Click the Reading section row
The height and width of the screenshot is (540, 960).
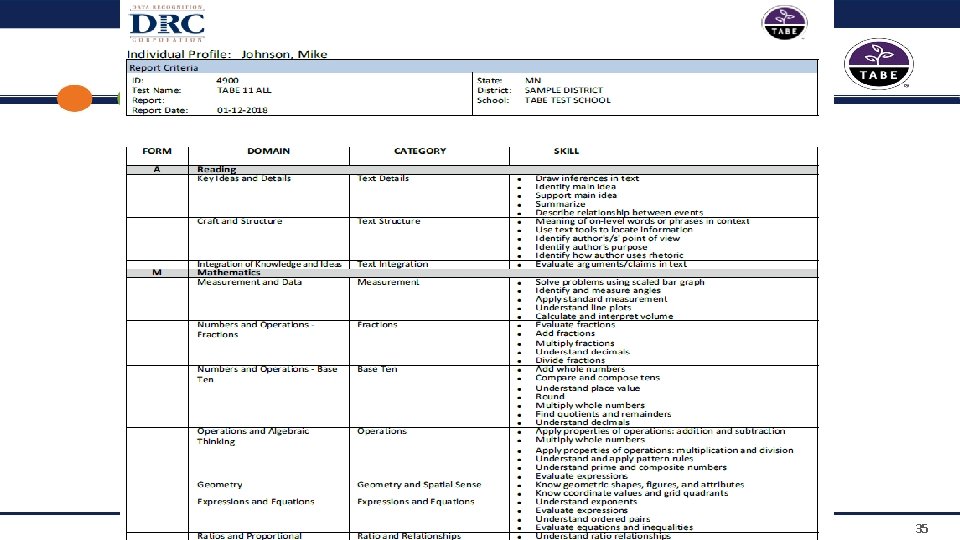pos(472,170)
